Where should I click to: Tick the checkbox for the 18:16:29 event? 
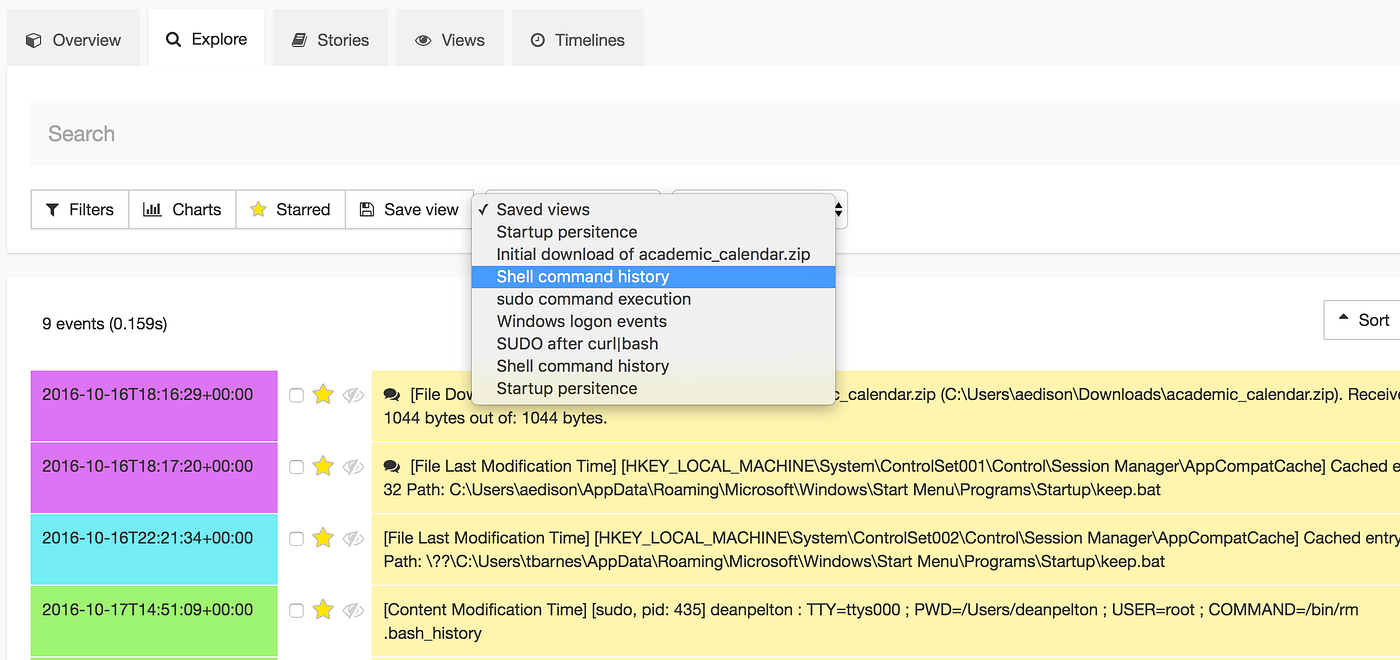click(x=296, y=395)
